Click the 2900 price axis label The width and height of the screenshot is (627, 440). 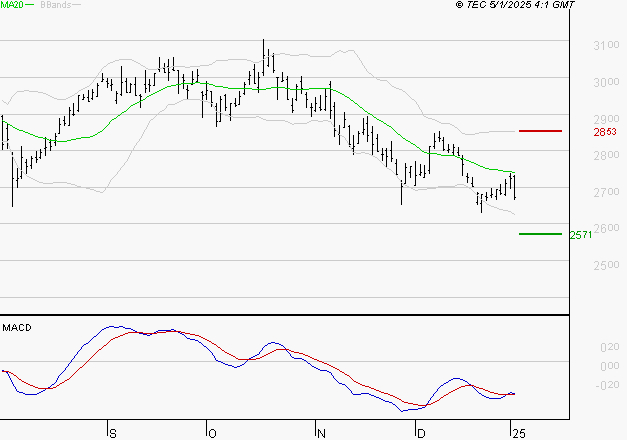(606, 119)
